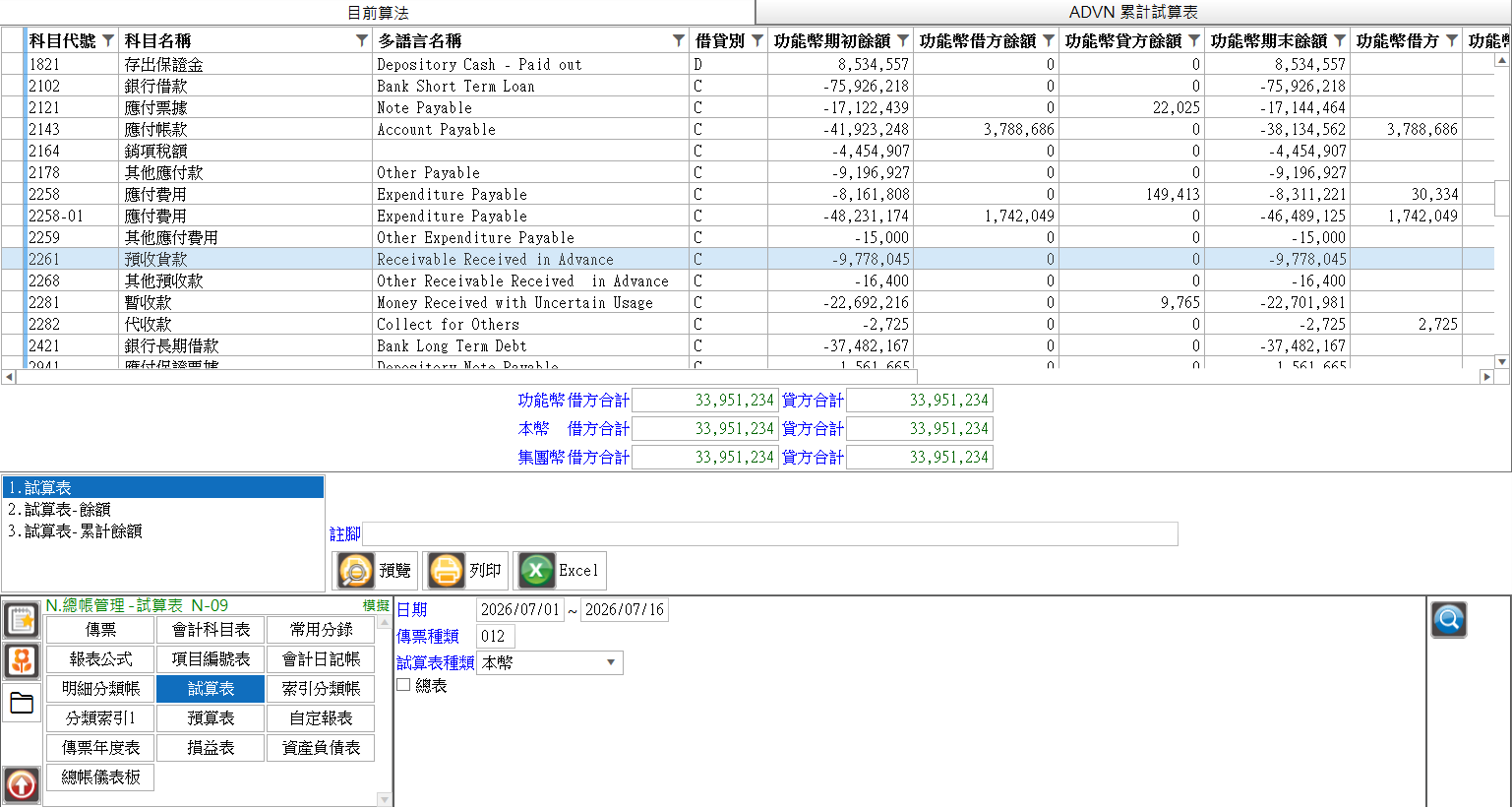Select report 2.試算表-餘額 in the list
Screen dimensions: 1512x808
pos(163,509)
